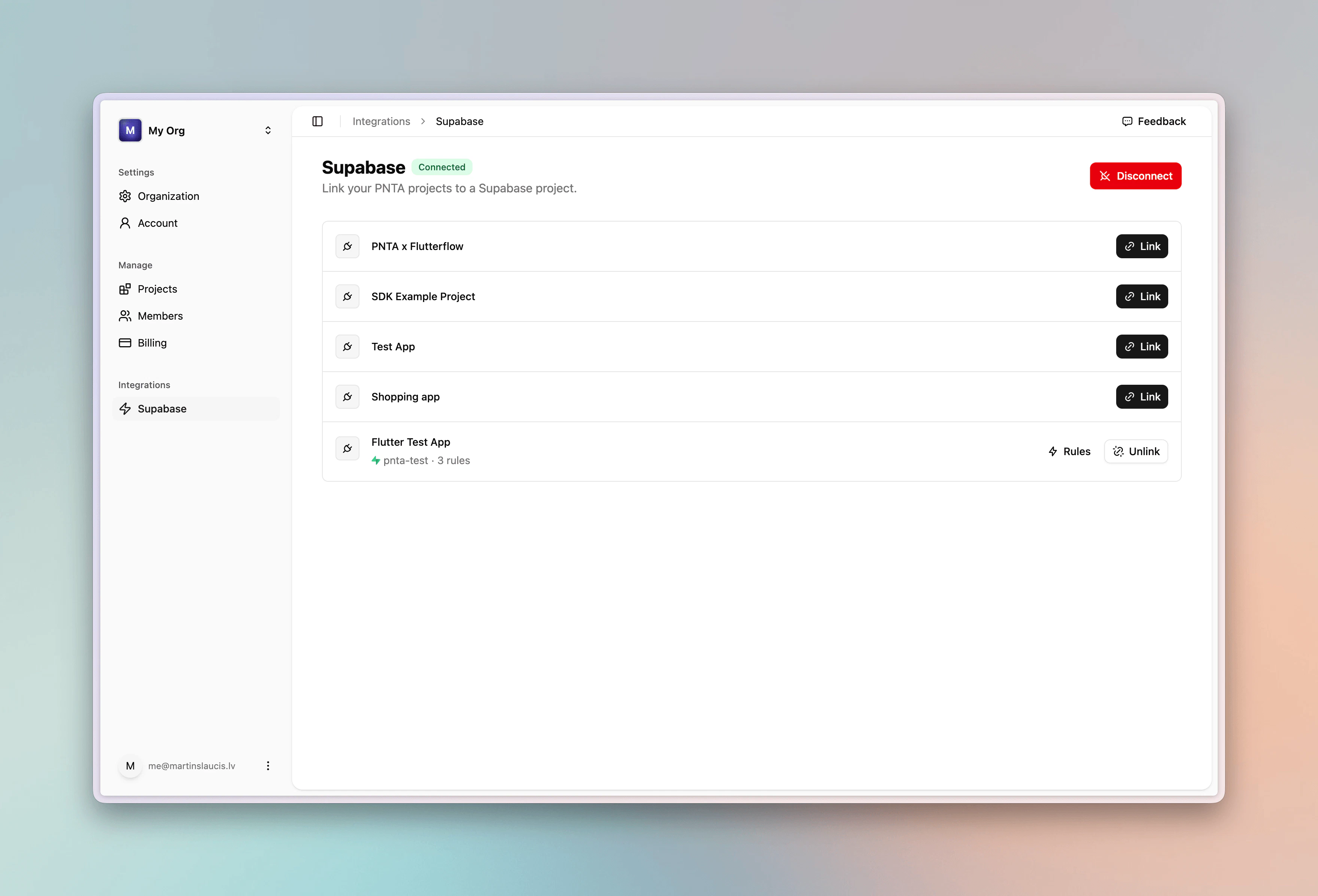Click the Flutter Test App name
Image resolution: width=1318 pixels, height=896 pixels.
pyautogui.click(x=411, y=442)
